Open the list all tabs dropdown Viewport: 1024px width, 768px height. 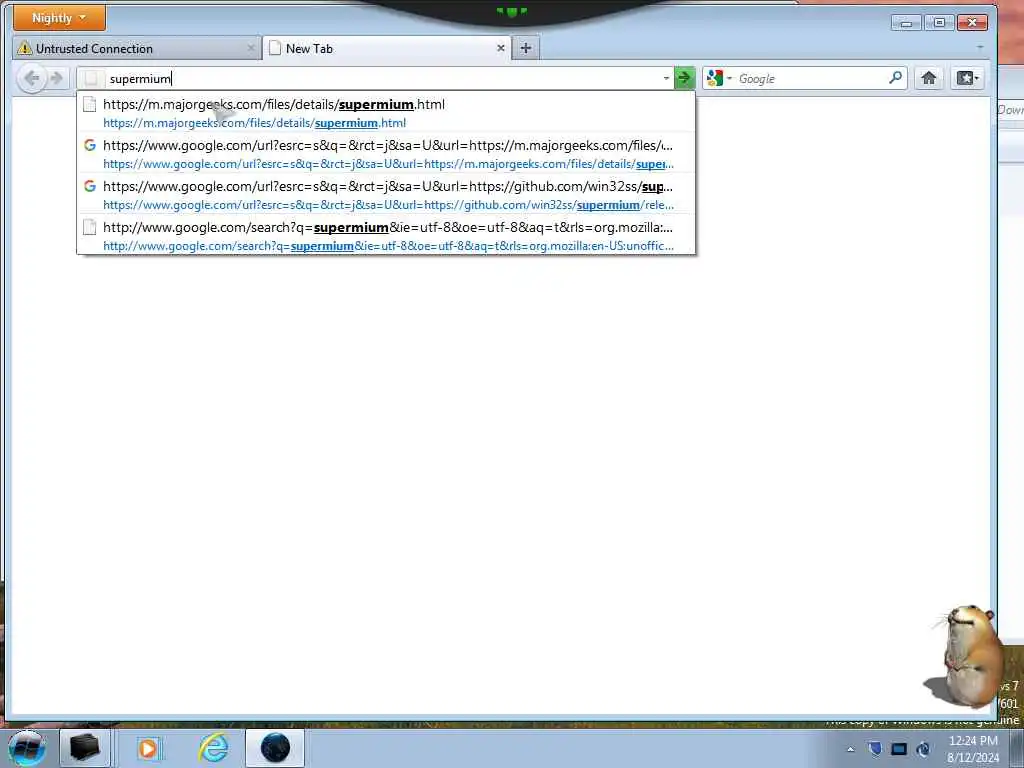[979, 48]
